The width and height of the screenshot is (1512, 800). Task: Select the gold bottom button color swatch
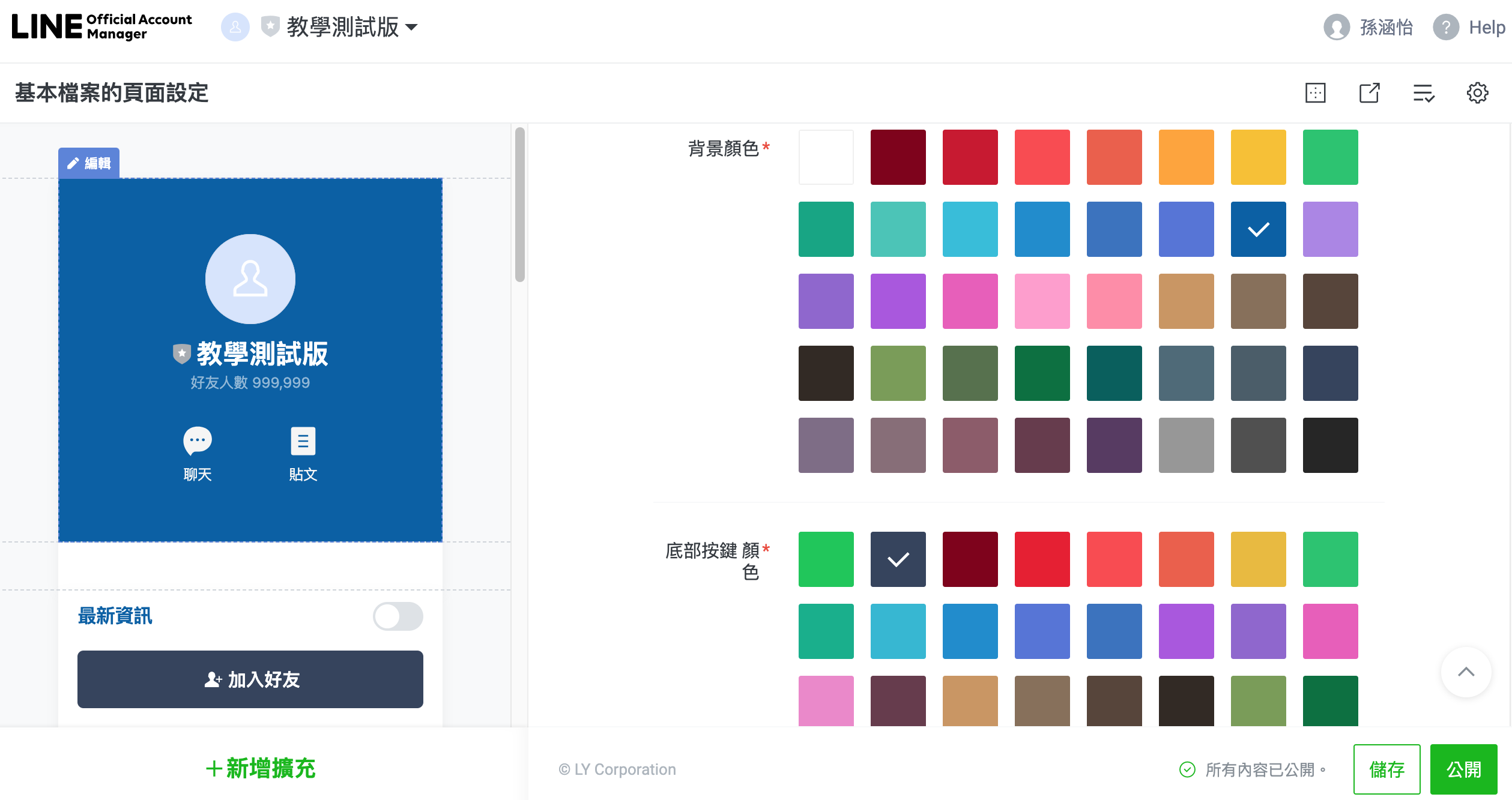[1259, 559]
